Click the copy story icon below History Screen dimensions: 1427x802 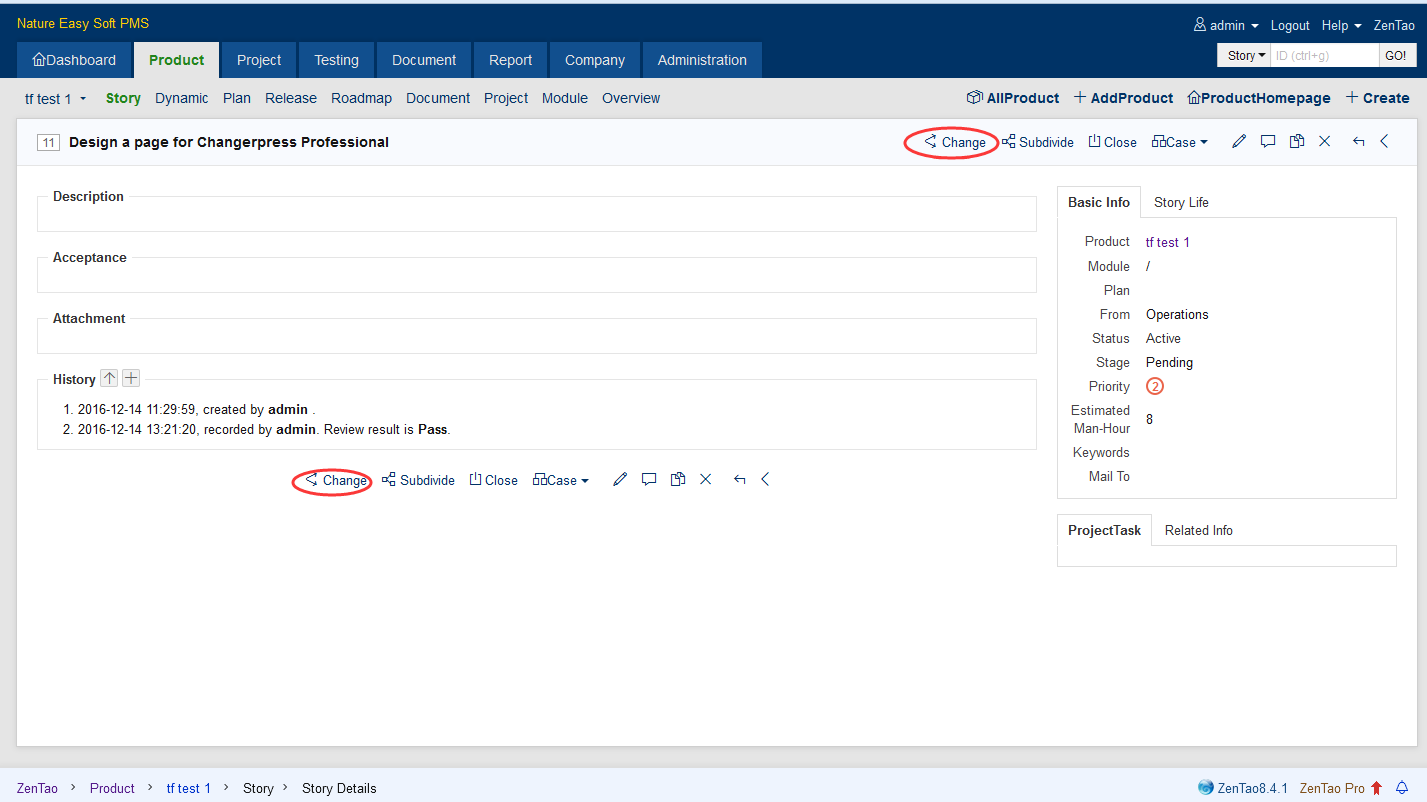tap(677, 480)
